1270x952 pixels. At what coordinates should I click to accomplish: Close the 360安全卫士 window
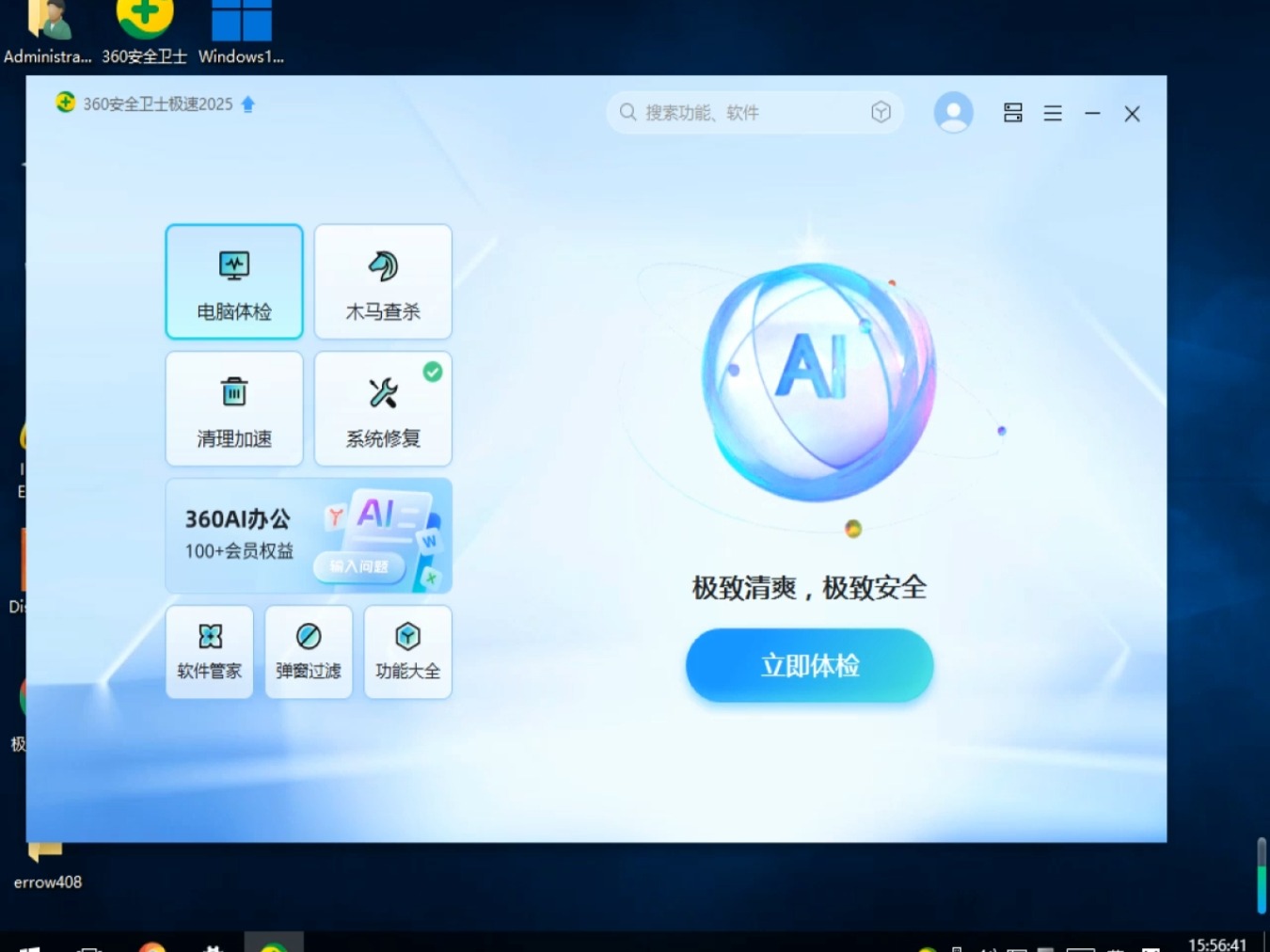point(1132,113)
